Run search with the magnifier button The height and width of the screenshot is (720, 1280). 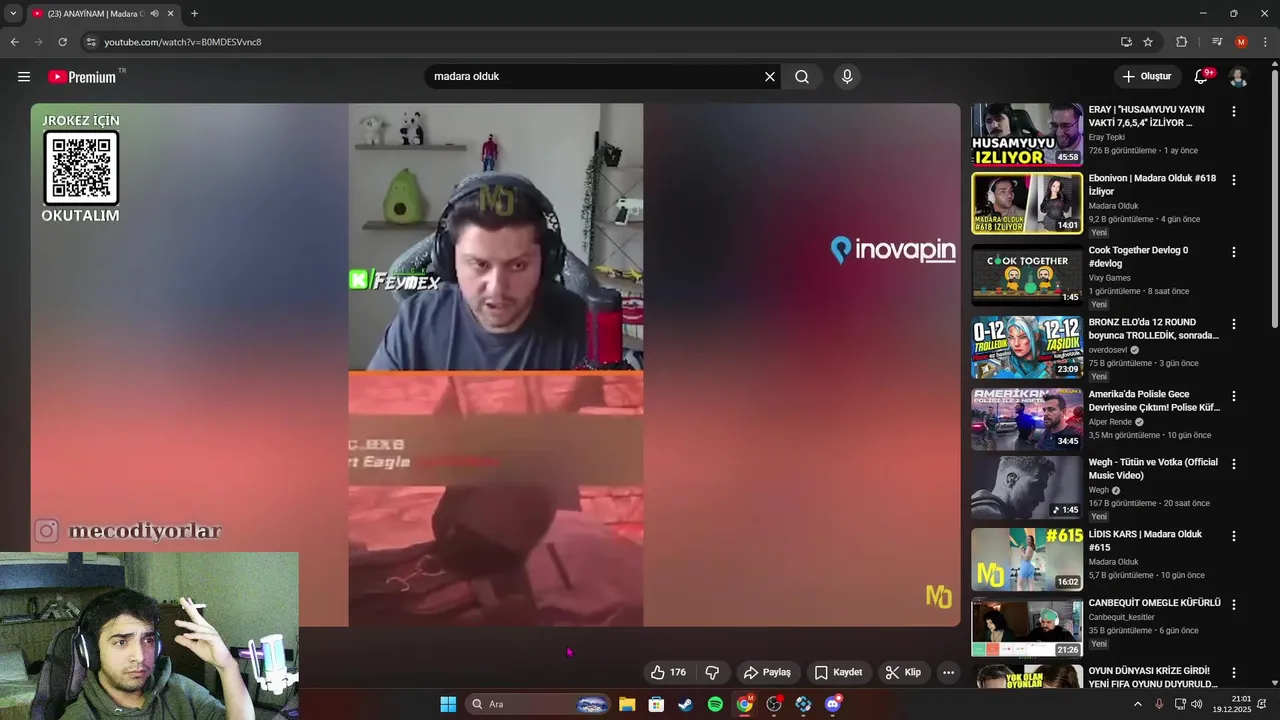click(802, 76)
